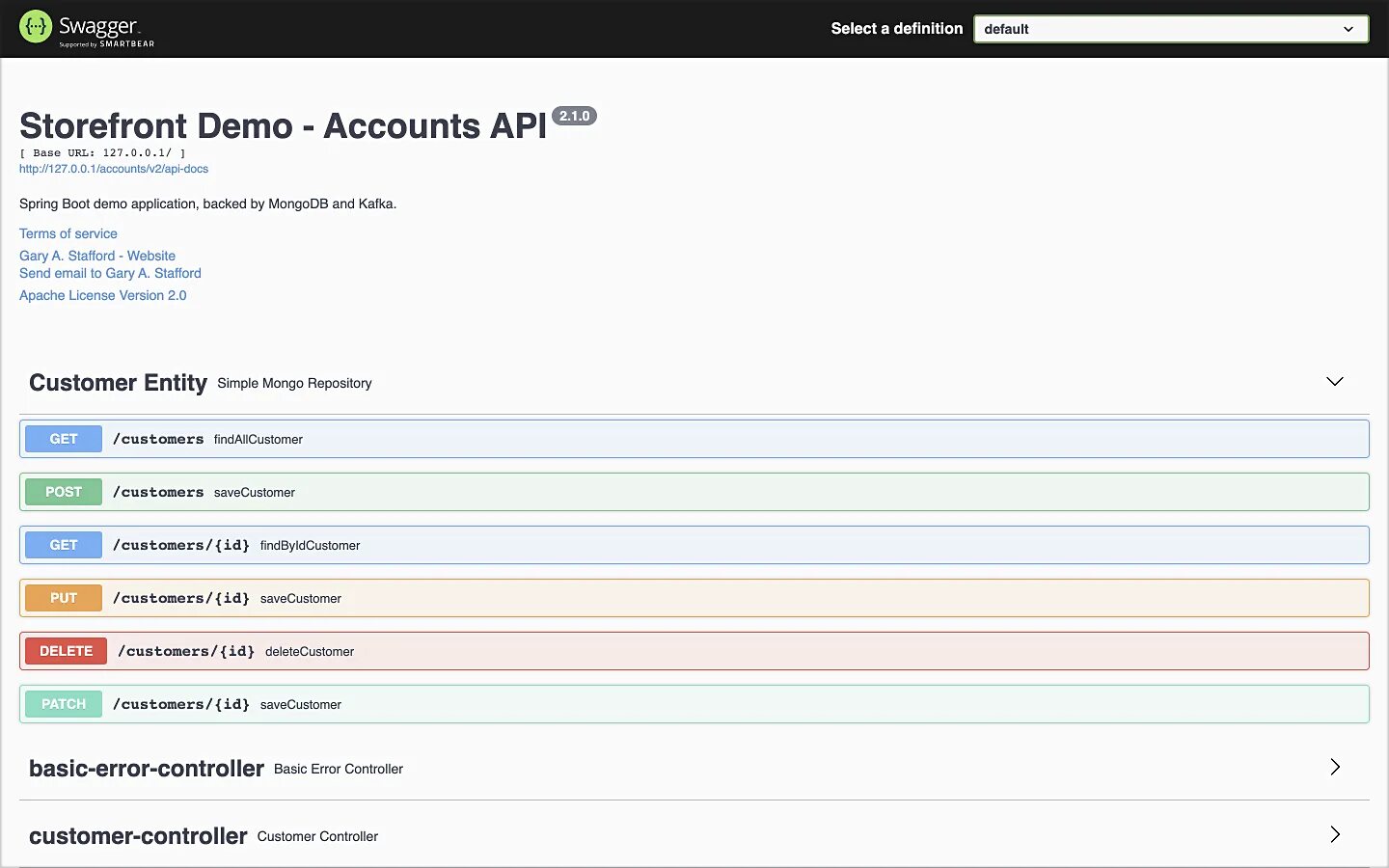Expand the basic-error-controller section

(x=1334, y=768)
